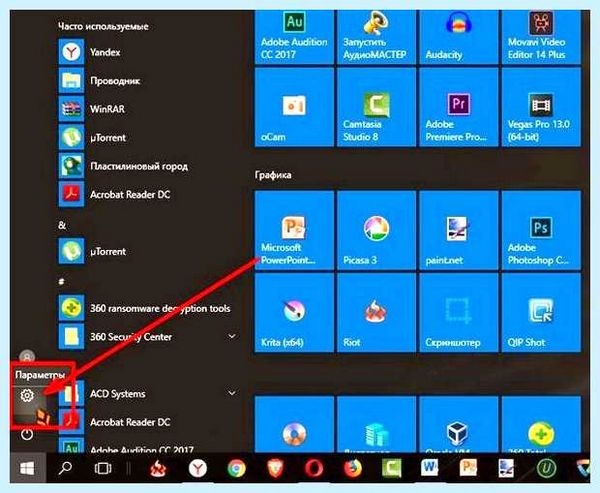600x493 pixels.
Task: Open Microsoft PowerPoint tile
Action: click(294, 230)
